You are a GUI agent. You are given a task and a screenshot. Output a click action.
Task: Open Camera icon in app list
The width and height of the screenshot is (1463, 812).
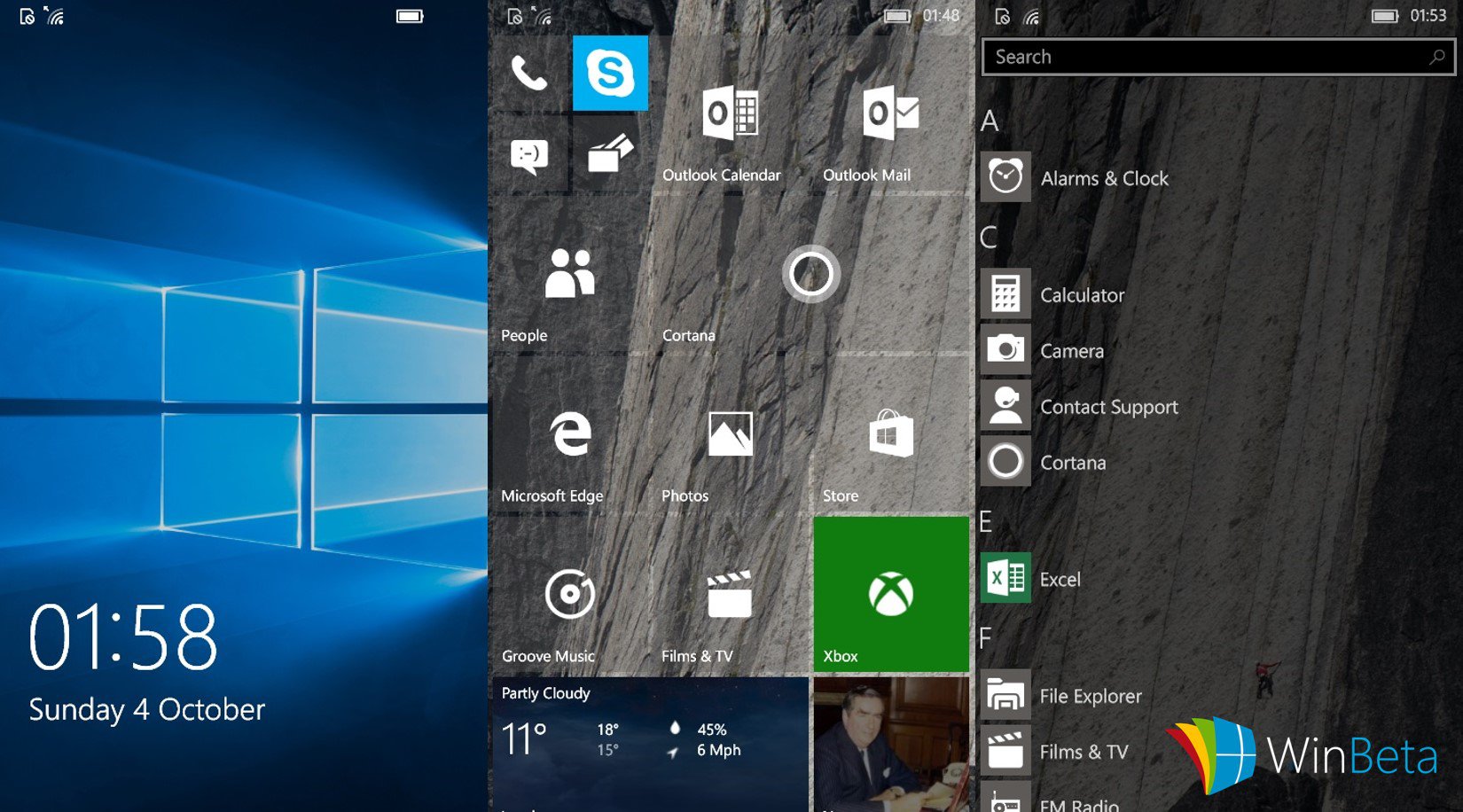[1005, 349]
